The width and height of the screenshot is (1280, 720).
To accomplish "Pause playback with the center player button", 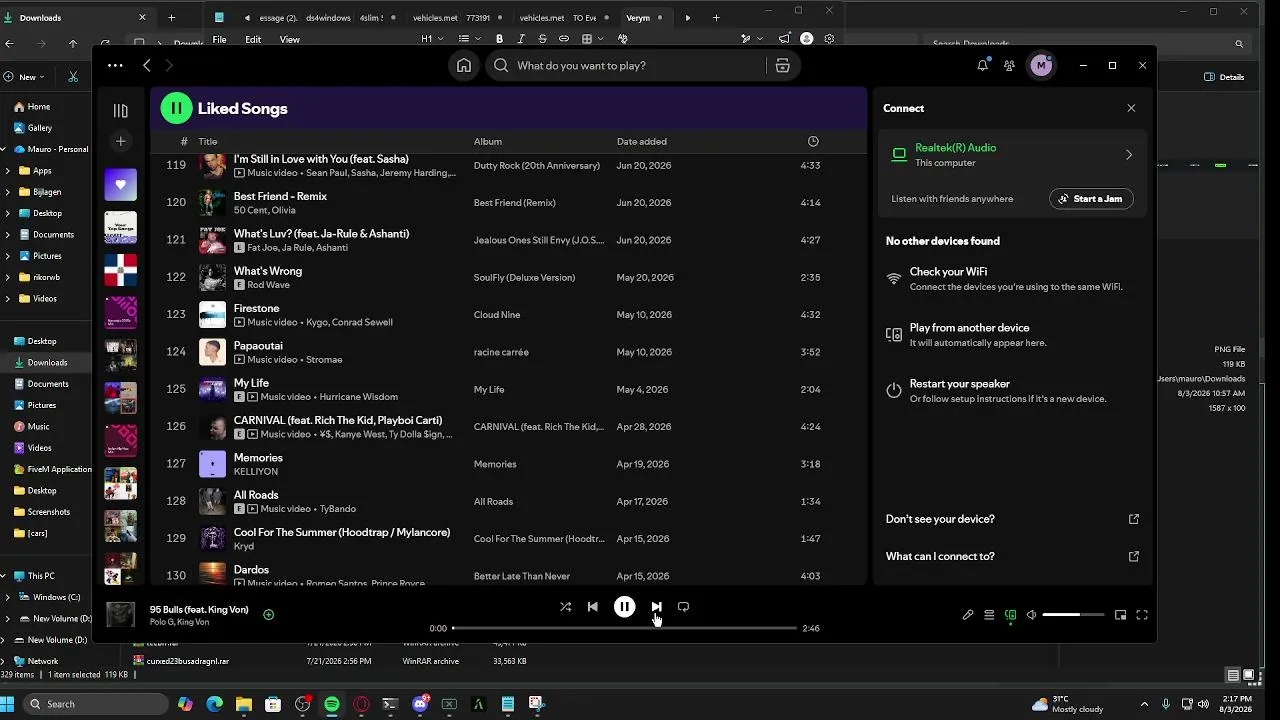I will pyautogui.click(x=624, y=606).
